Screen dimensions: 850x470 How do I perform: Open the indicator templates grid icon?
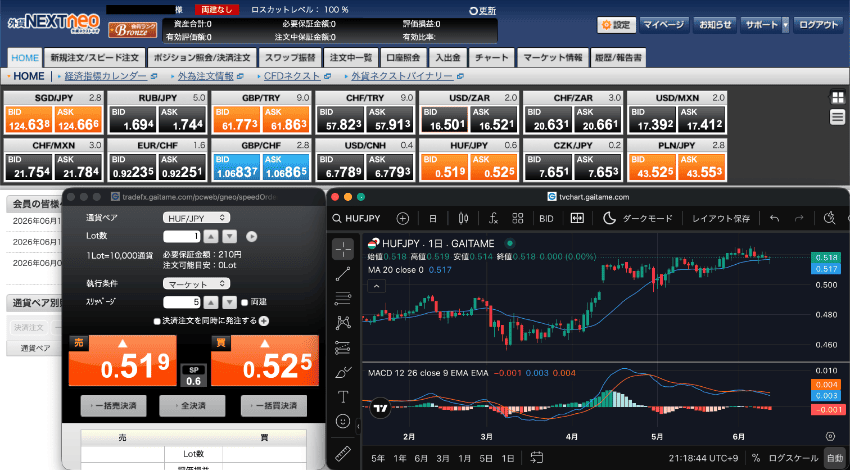pos(518,218)
